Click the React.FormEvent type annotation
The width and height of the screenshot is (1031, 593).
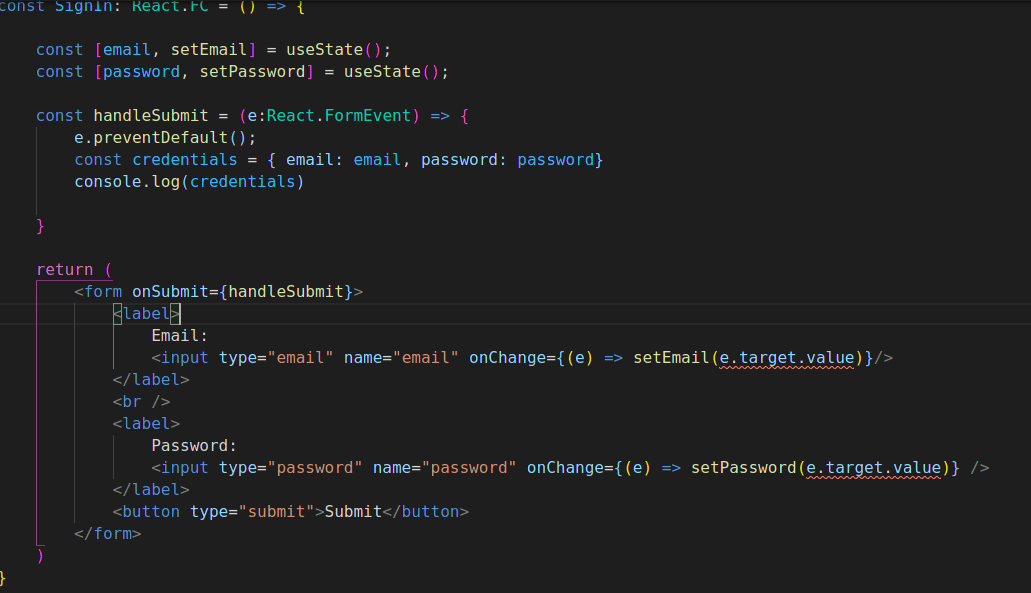(x=339, y=116)
